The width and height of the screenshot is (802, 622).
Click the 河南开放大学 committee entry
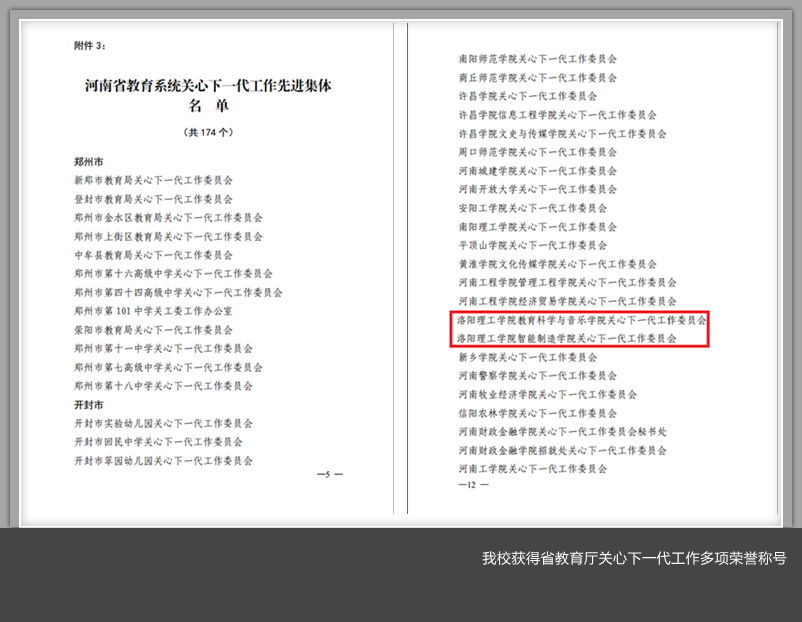[537, 189]
